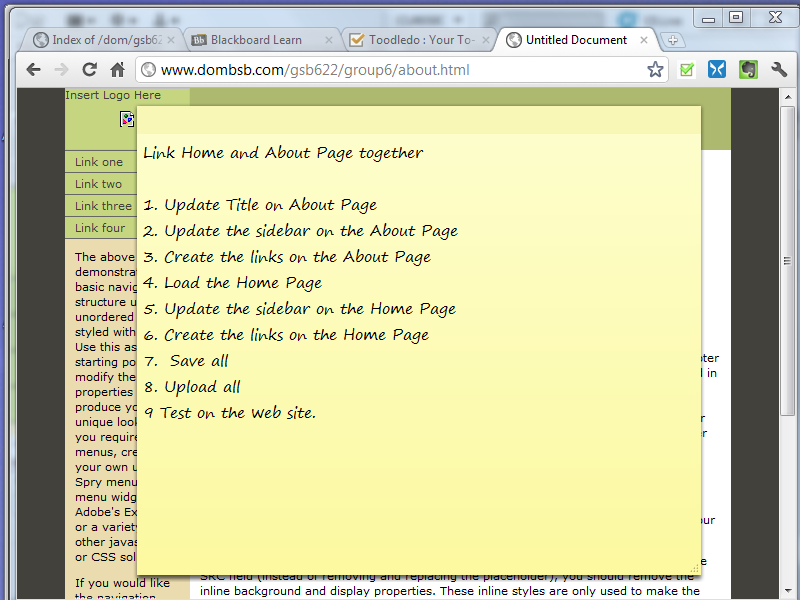This screenshot has height=600, width=800.
Task: Go to the browser Home page
Action: [117, 70]
